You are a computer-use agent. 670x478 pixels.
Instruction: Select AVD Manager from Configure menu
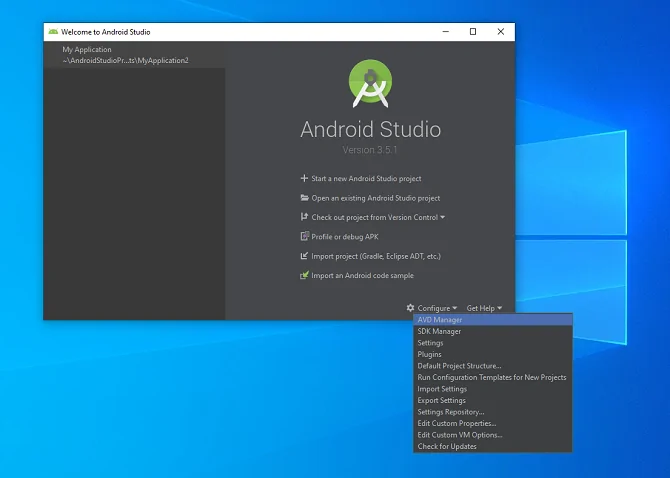[x=440, y=320]
